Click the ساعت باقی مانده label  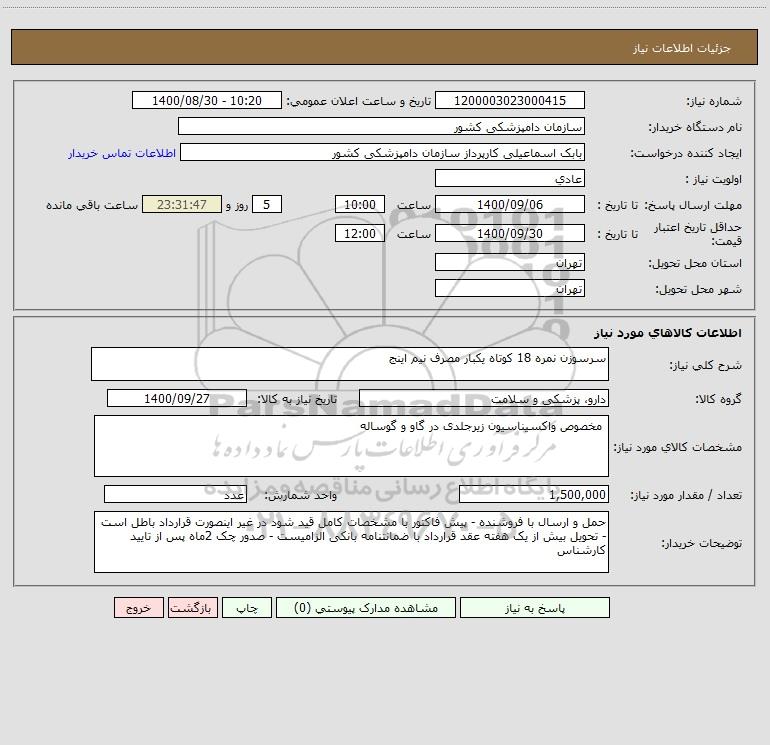[92, 205]
